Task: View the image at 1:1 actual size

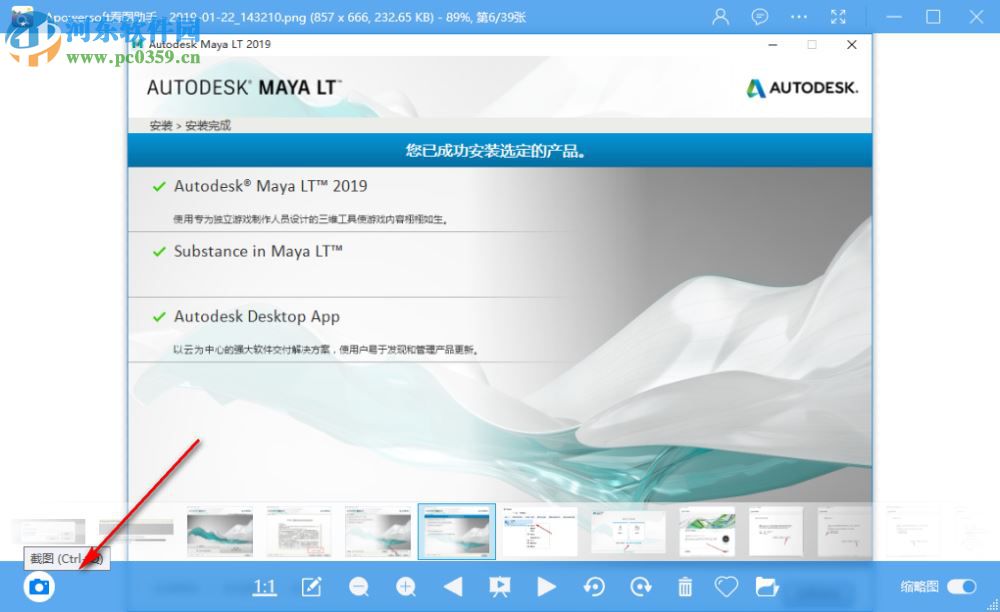Action: coord(264,586)
